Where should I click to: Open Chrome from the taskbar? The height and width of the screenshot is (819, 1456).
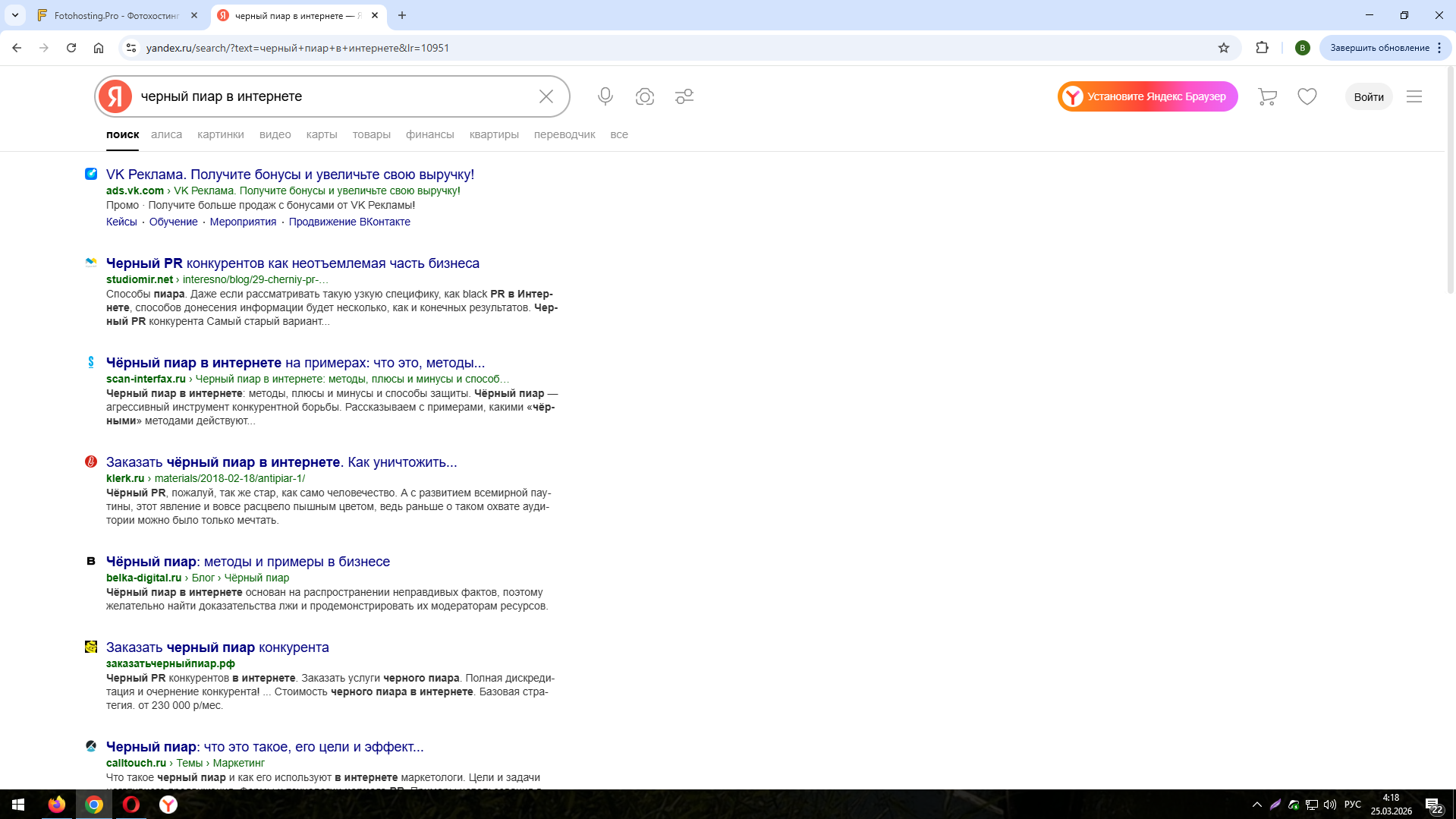(94, 805)
